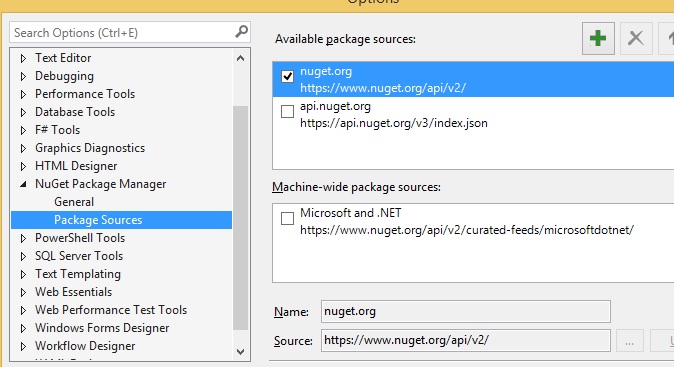
Task: Select Database Tools category label
Action: point(75,112)
